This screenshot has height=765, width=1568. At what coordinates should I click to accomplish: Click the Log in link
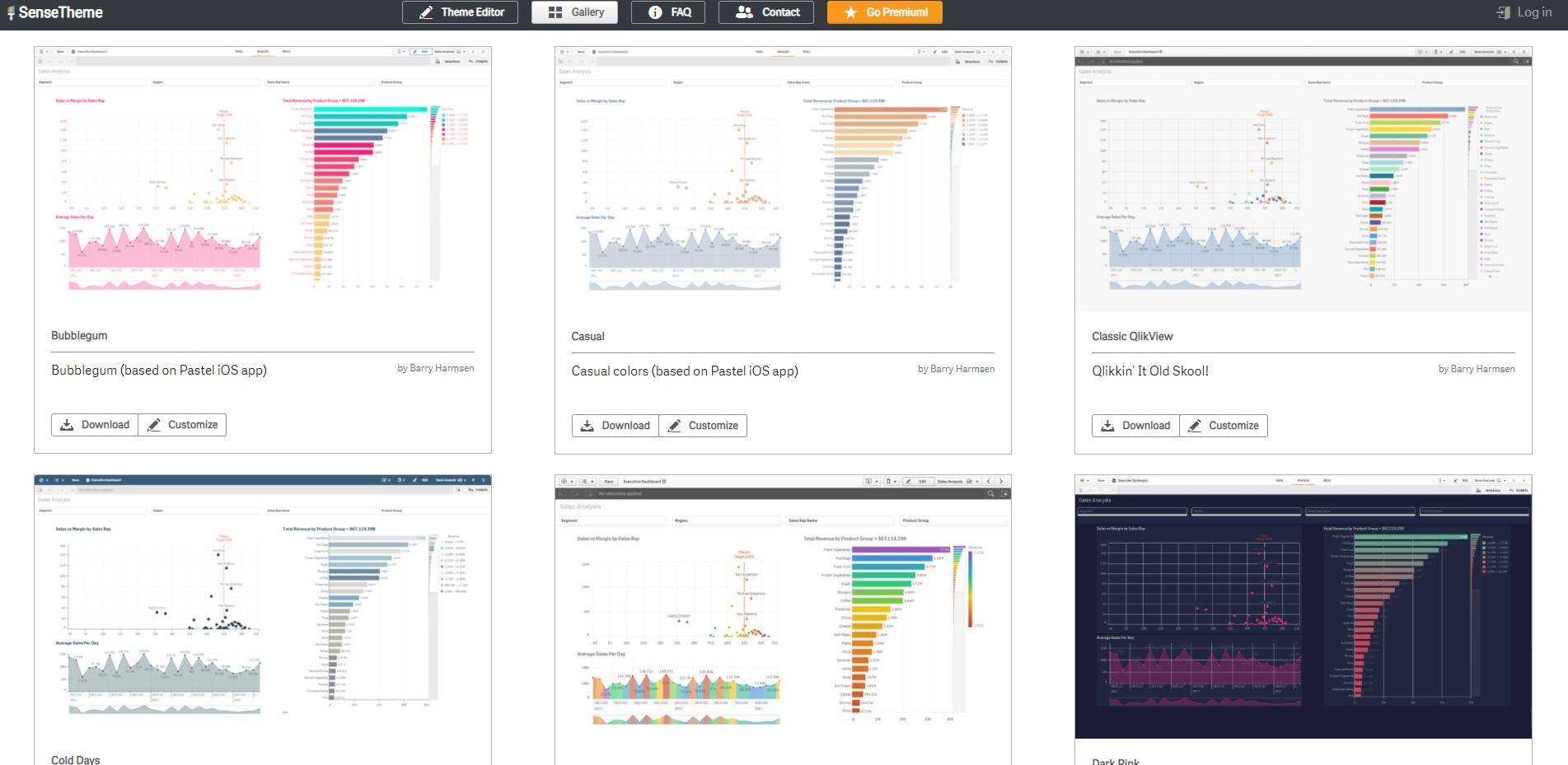[1533, 12]
